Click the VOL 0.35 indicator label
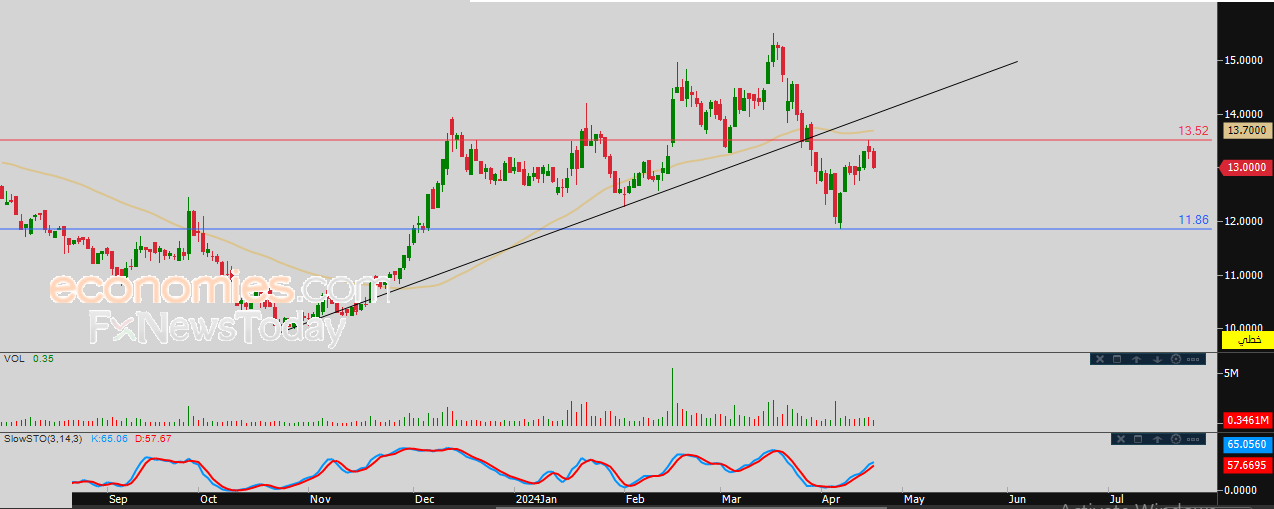Image resolution: width=1274 pixels, height=509 pixels. point(29,358)
